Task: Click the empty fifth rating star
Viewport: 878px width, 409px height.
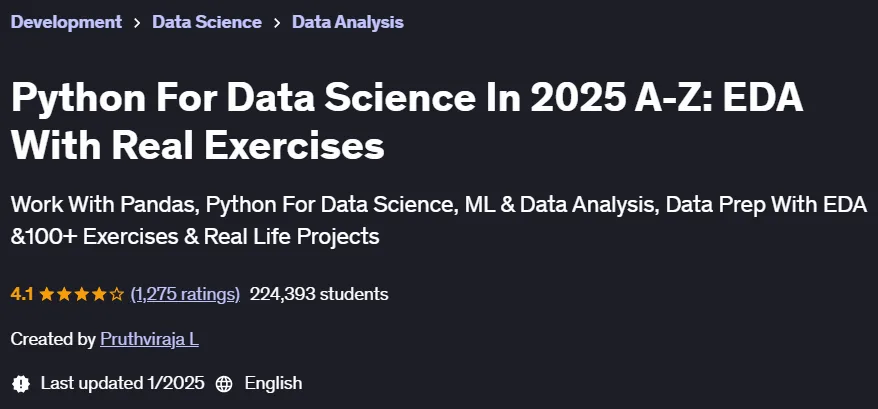Action: click(116, 294)
